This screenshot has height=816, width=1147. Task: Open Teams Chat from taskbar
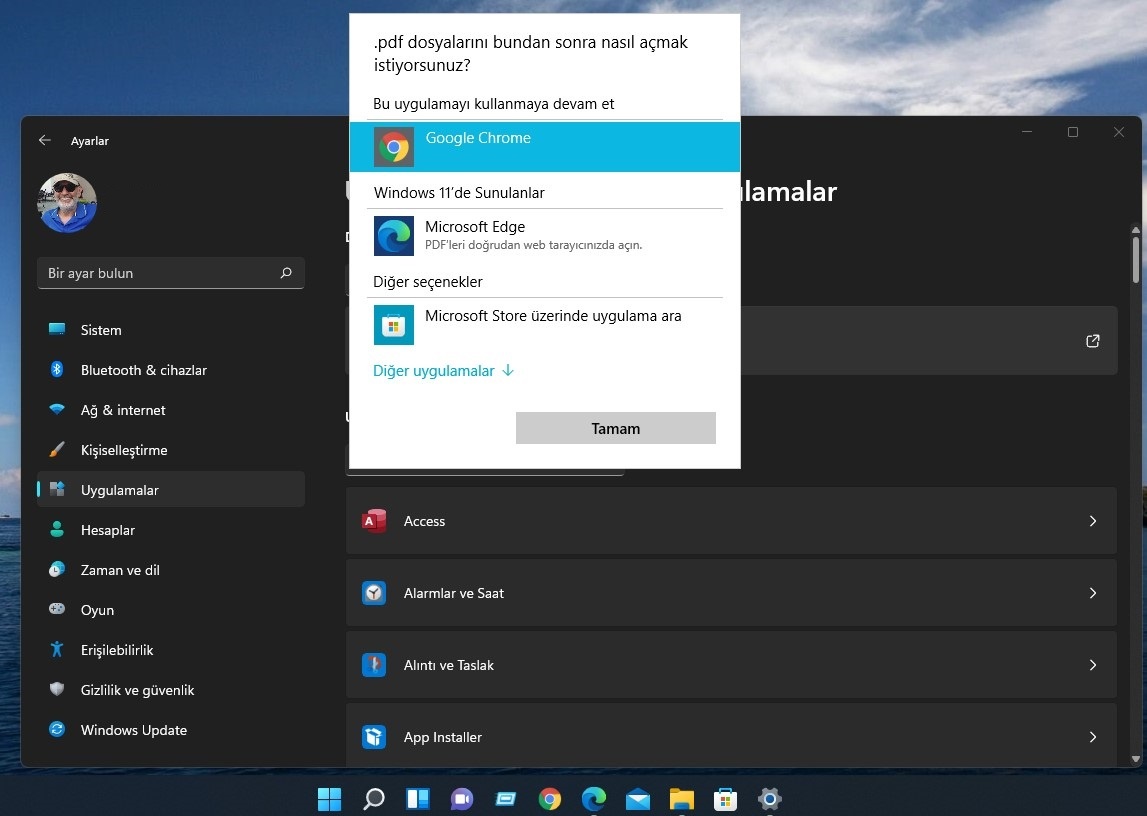point(462,798)
